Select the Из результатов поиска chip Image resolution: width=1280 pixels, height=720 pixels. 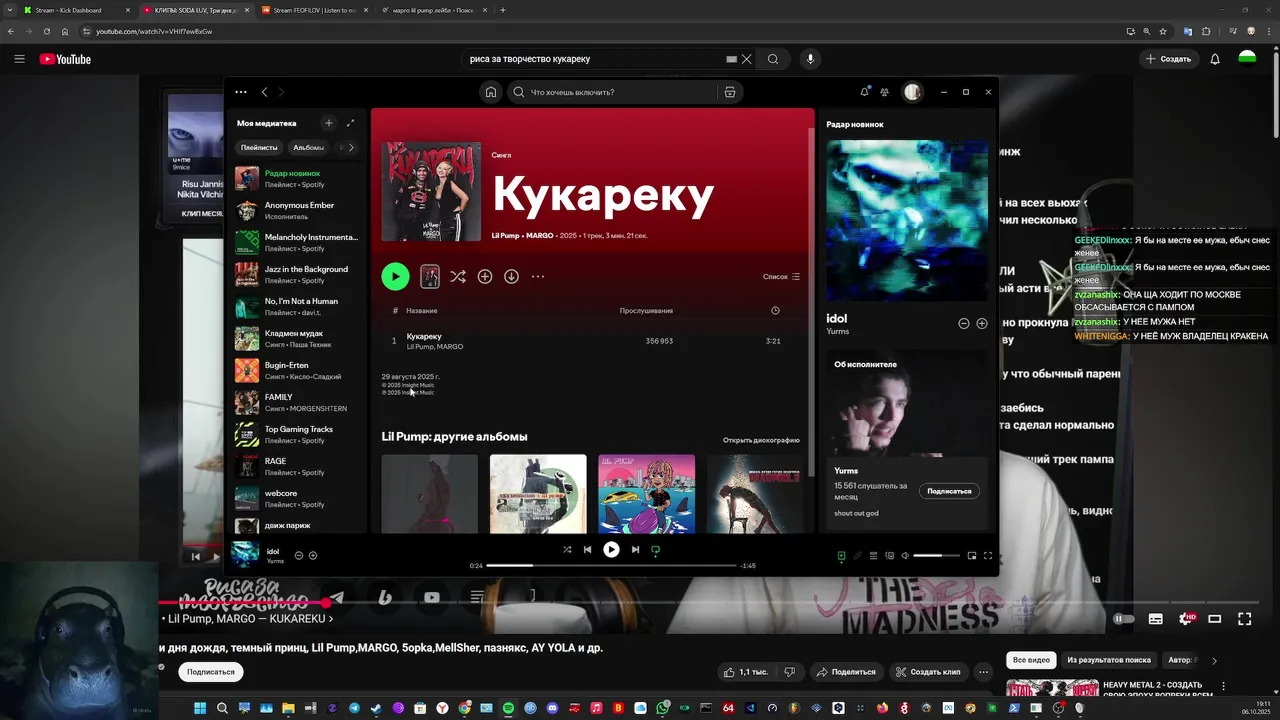[1108, 660]
